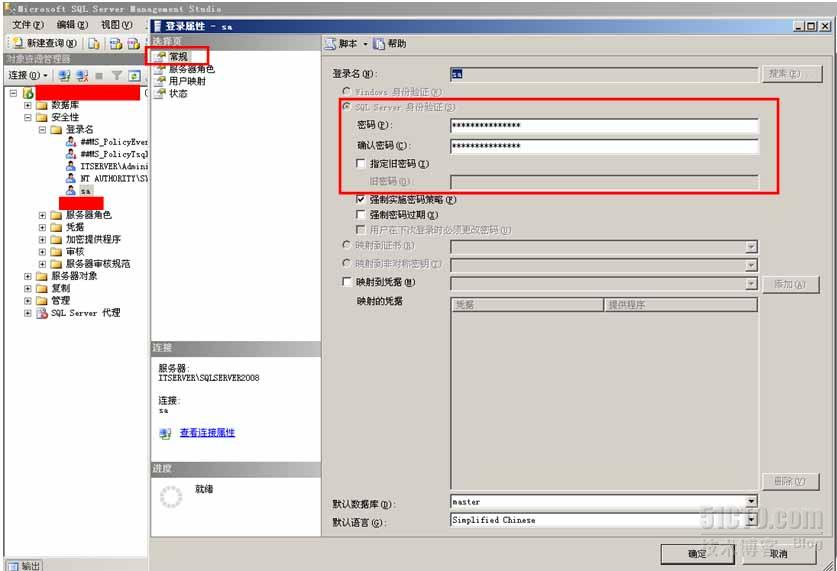The height and width of the screenshot is (571, 837).
Task: Click the stop icon in Object Explorer toolbar
Action: (99, 76)
